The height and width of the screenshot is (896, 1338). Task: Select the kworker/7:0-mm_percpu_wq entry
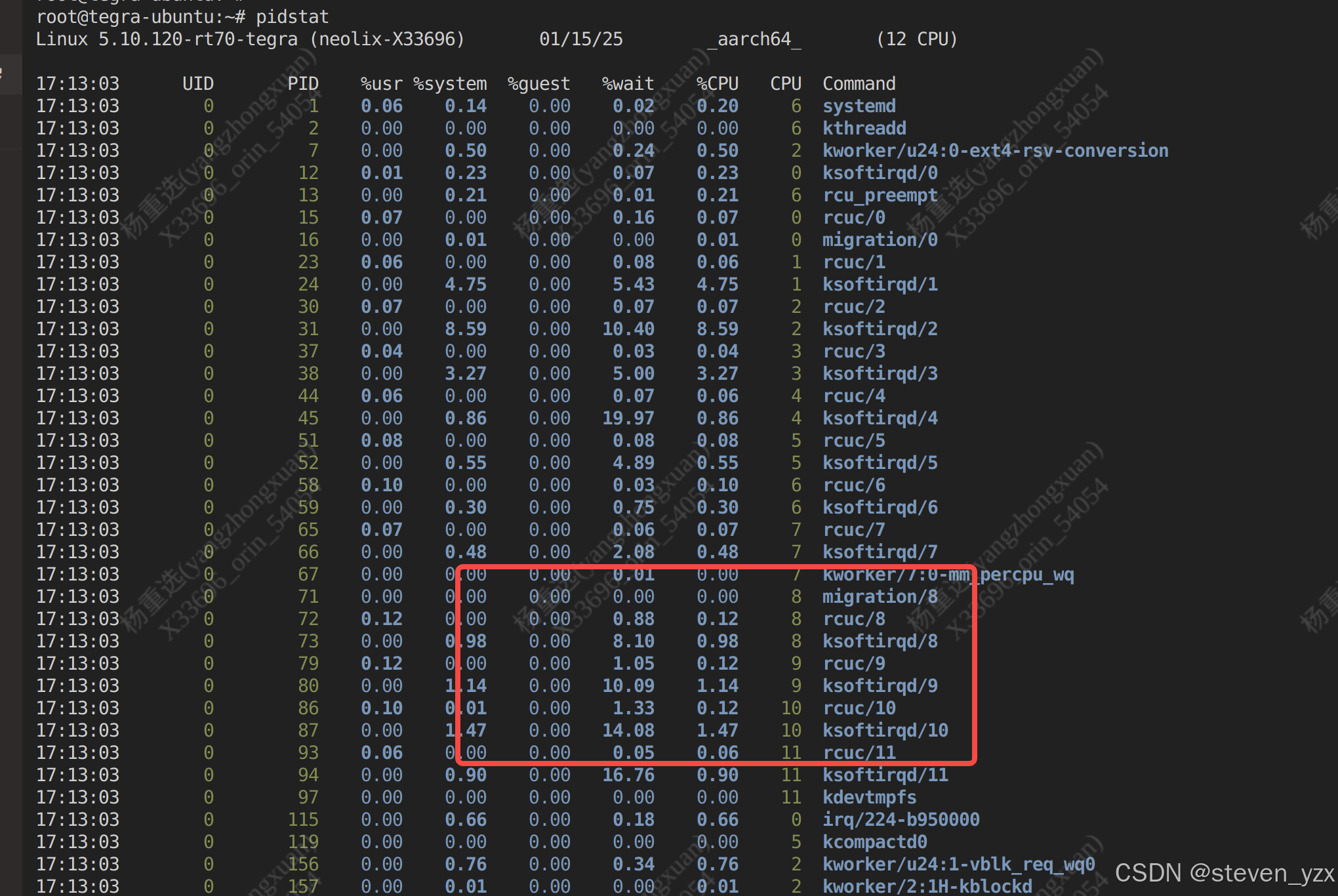[948, 575]
